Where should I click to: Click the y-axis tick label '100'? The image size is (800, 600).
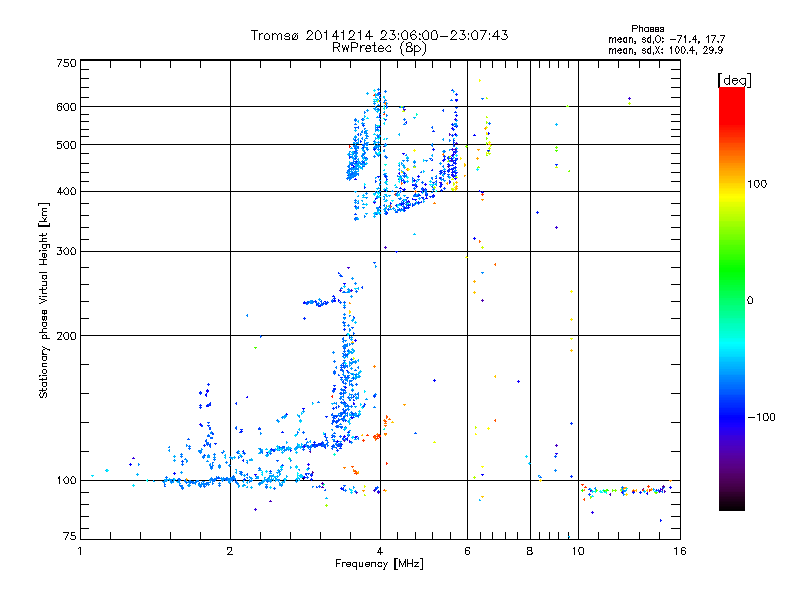(x=66, y=480)
